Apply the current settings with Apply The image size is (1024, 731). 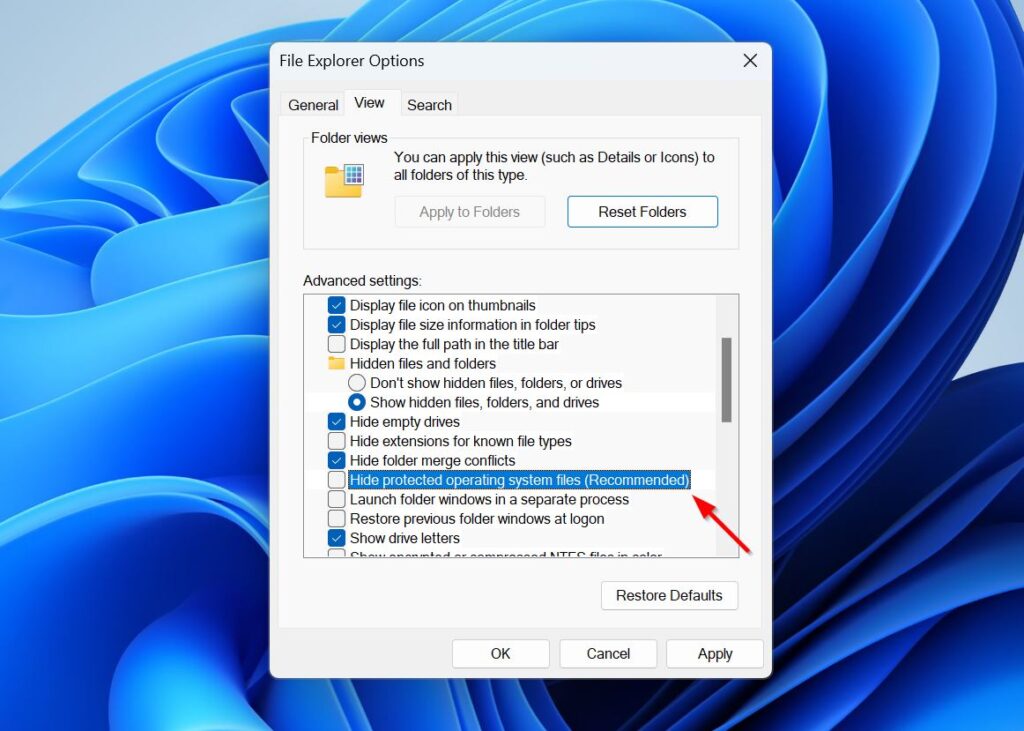click(714, 653)
